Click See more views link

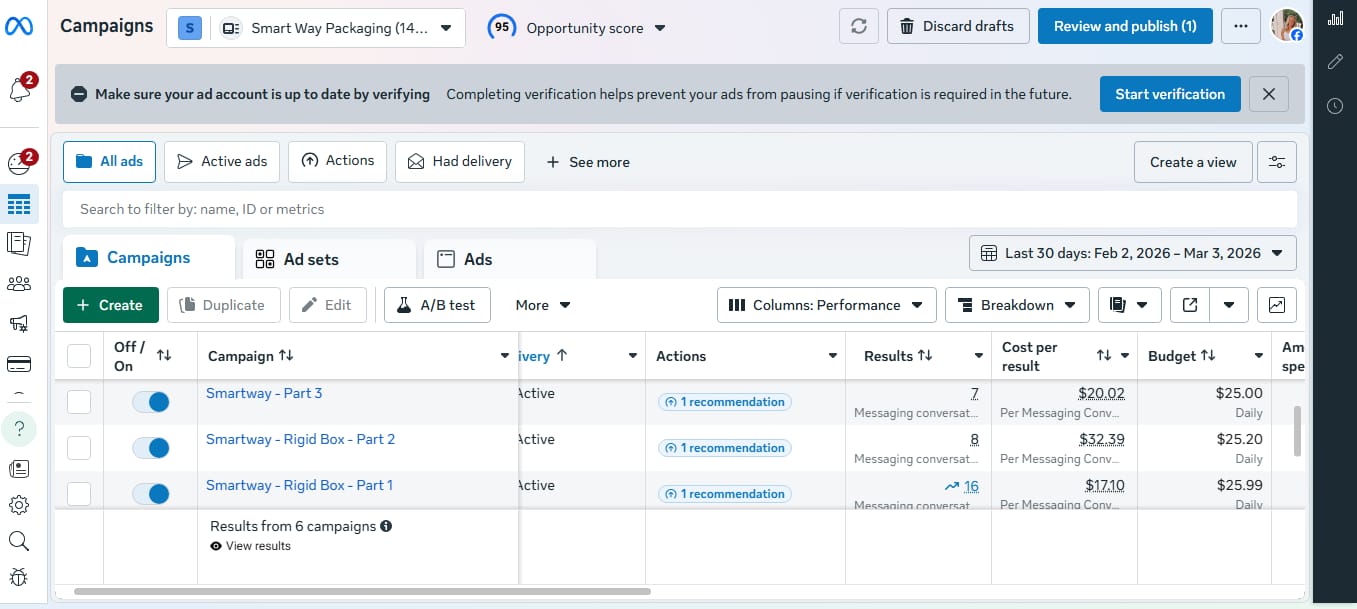(588, 162)
